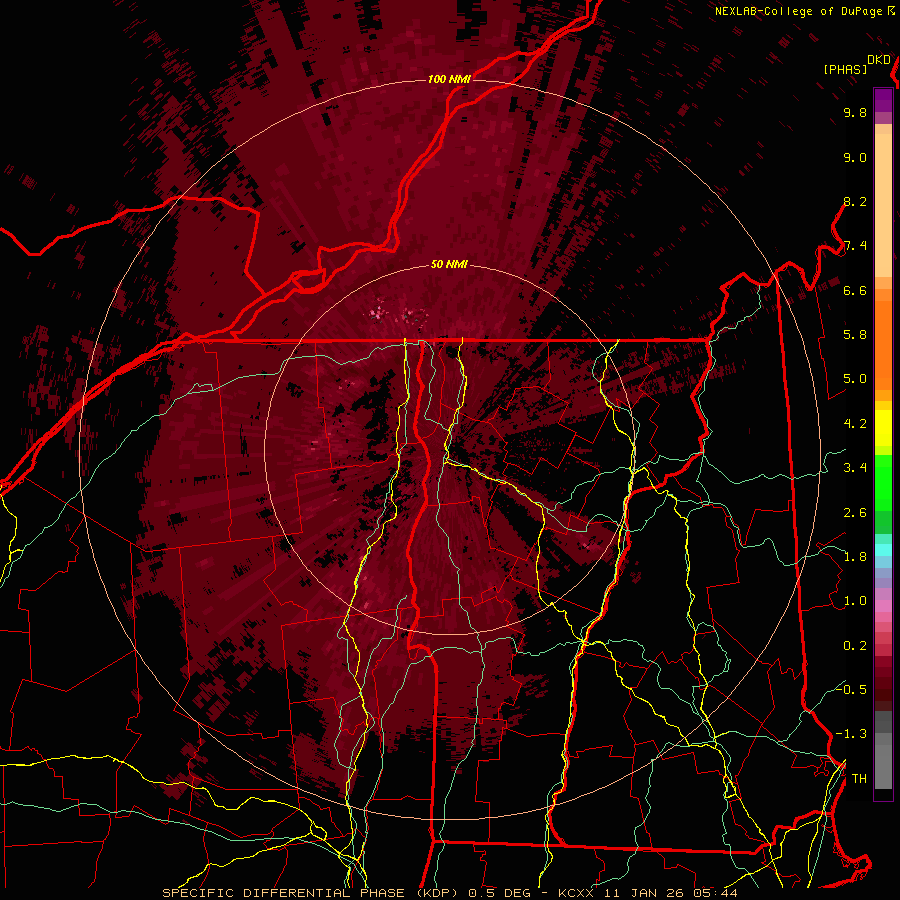
Task: Click the 9.8 value on the color scale
Action: click(x=855, y=112)
